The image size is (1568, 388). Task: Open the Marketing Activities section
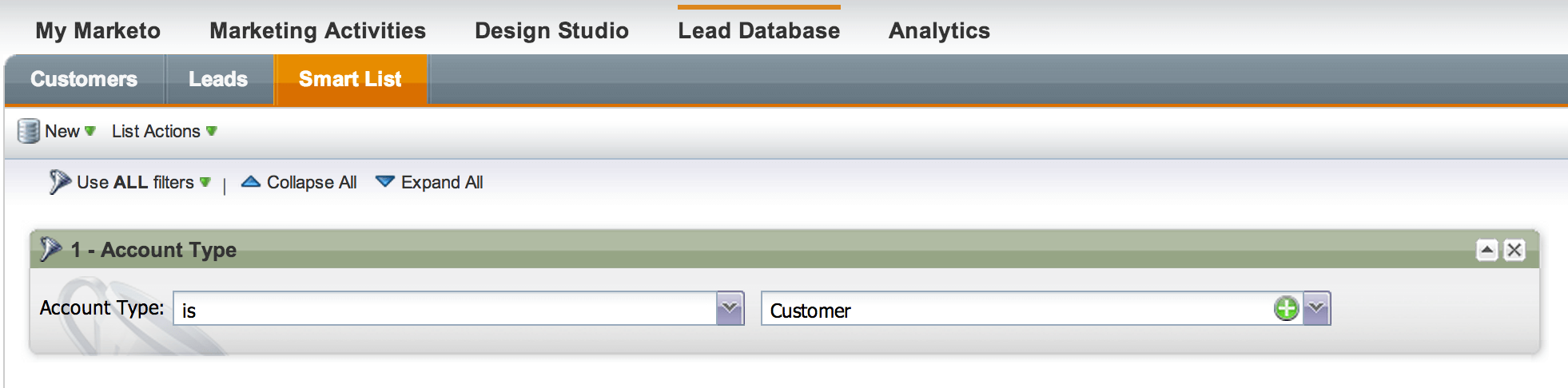coord(317,30)
